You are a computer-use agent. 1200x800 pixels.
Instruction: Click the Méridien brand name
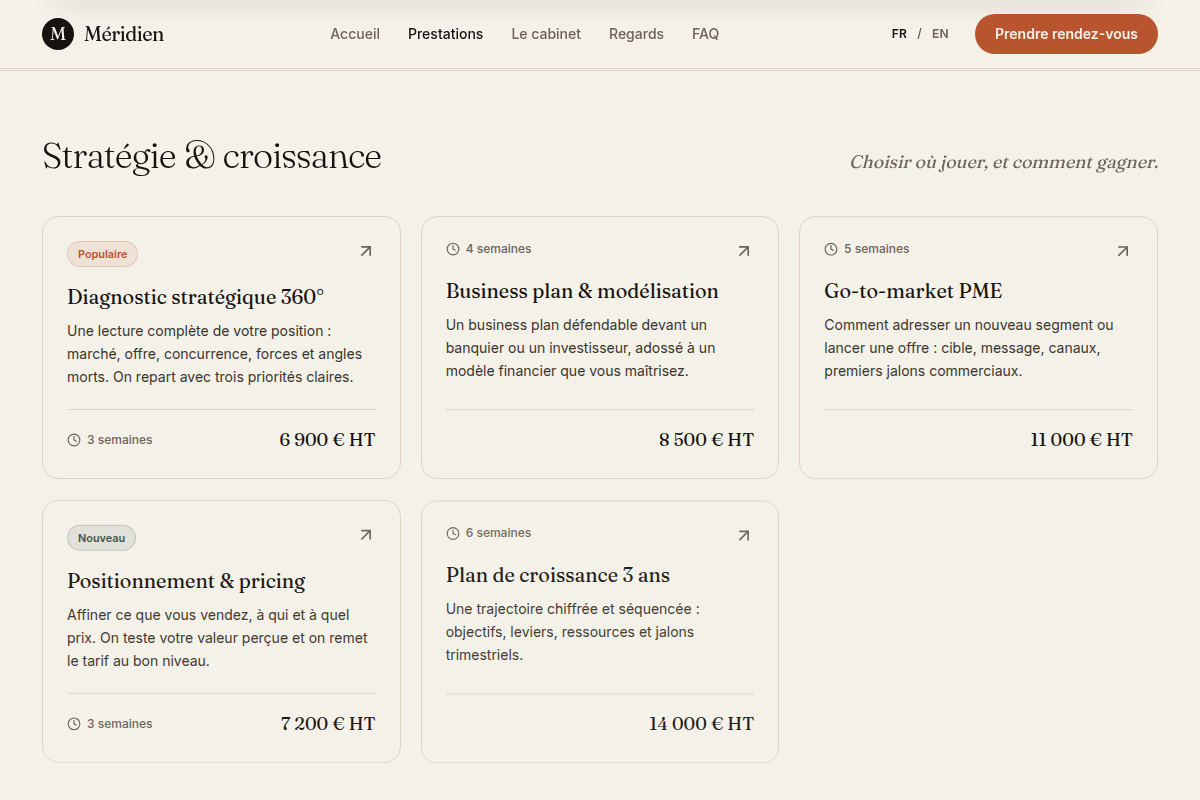[124, 34]
